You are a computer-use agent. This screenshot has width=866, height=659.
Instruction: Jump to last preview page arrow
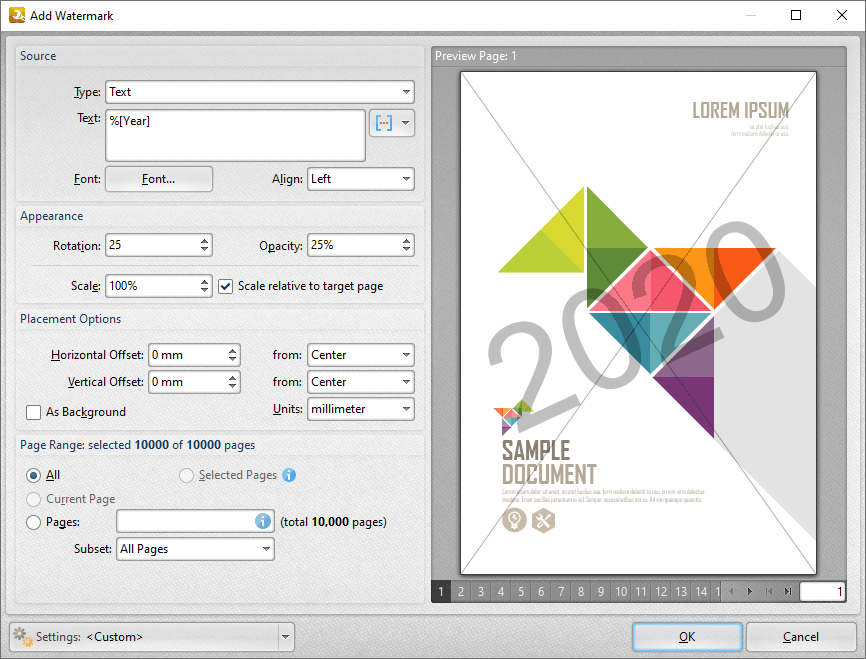point(788,592)
